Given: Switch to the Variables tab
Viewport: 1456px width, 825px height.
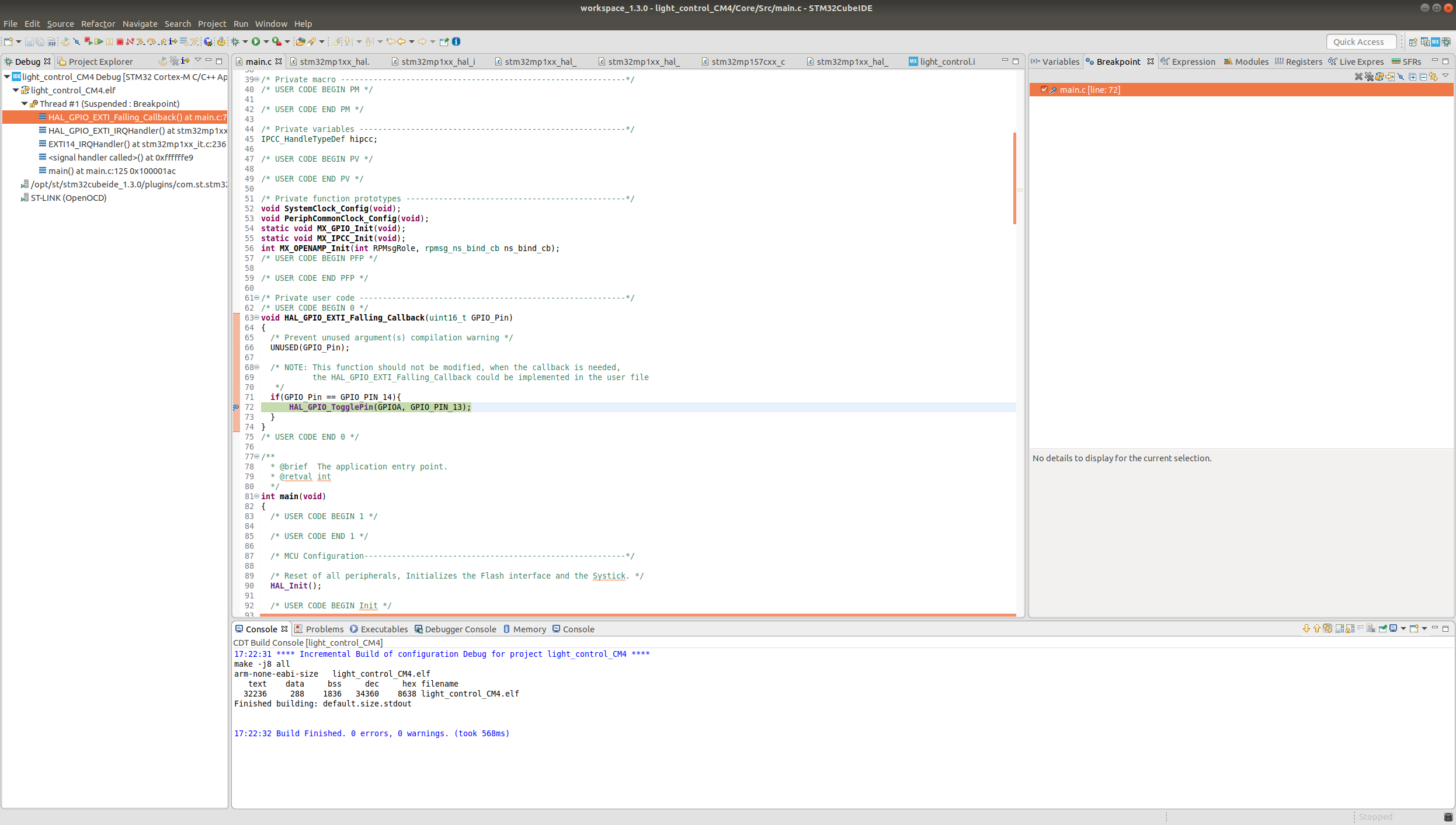Looking at the screenshot, I should [1055, 61].
